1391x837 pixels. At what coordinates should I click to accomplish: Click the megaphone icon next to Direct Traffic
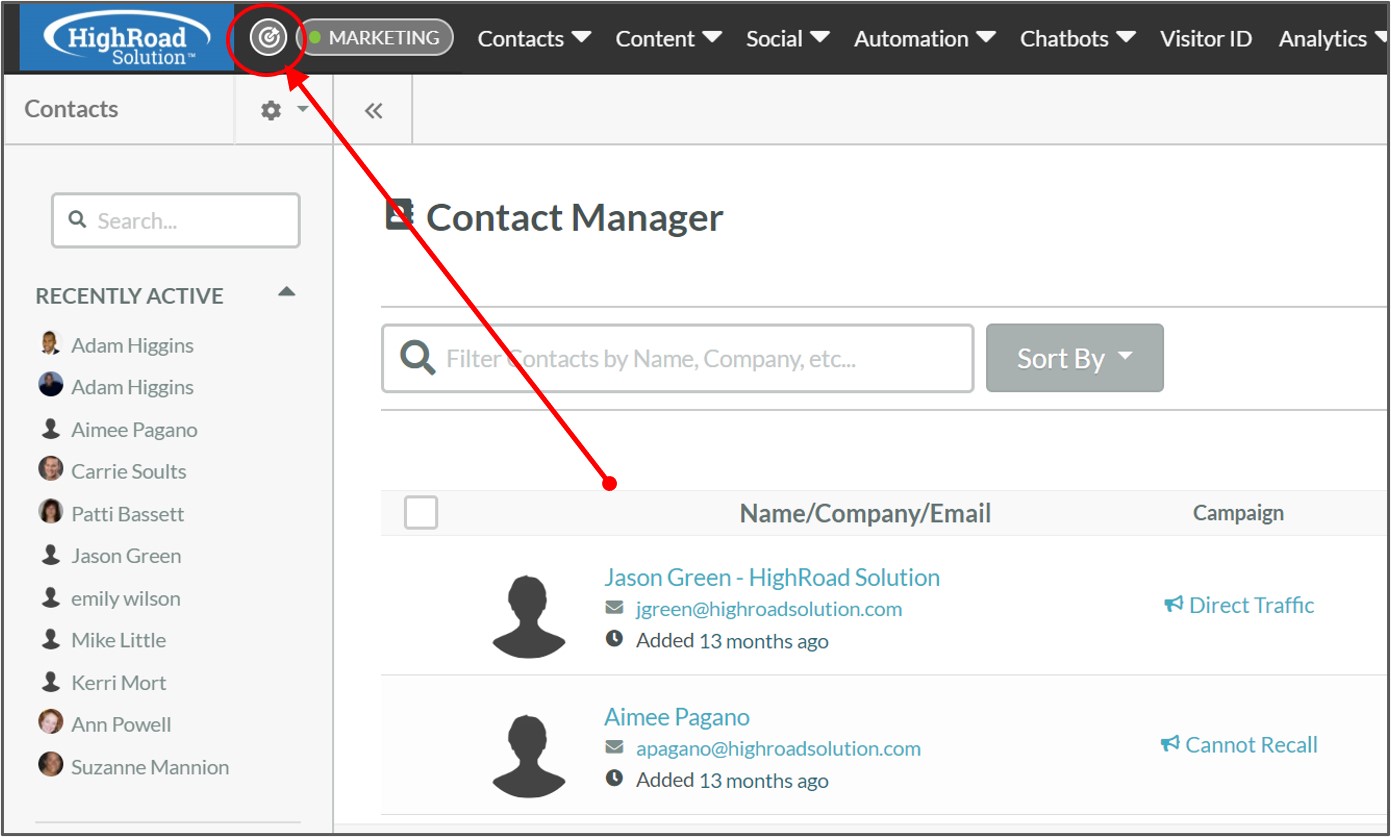pos(1172,604)
